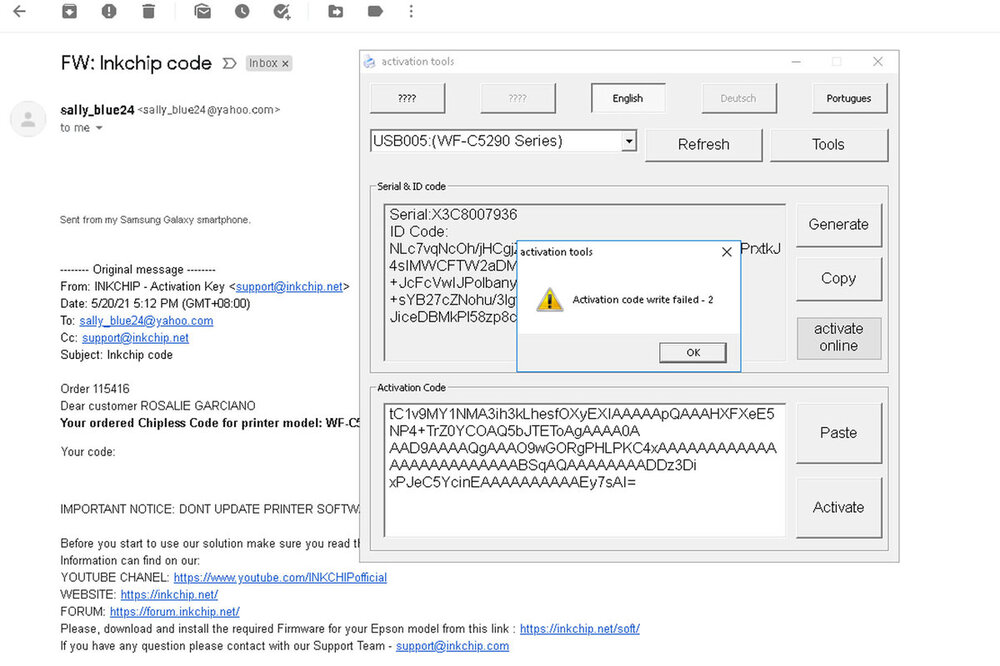Image resolution: width=1000 pixels, height=666 pixels.
Task: Expand the USB005 printer port dropdown
Action: [628, 142]
